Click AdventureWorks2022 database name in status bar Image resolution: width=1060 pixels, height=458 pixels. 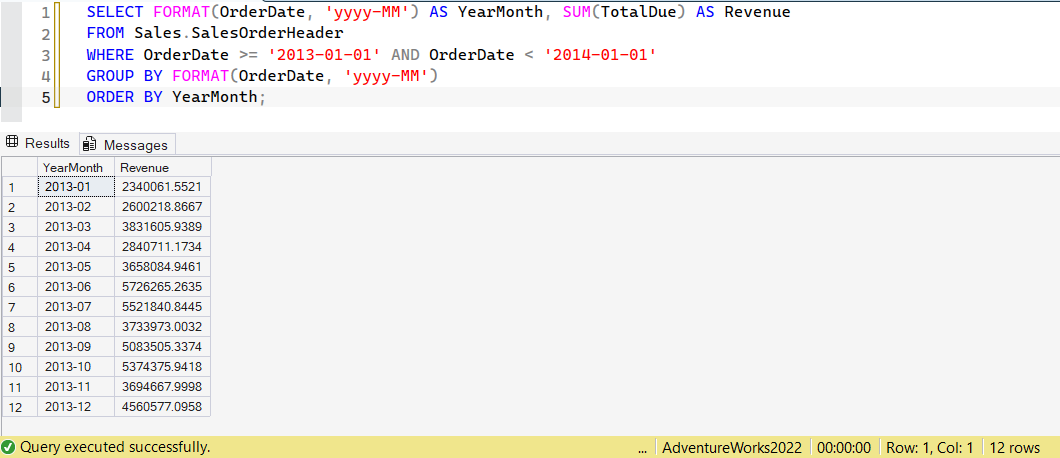point(732,447)
